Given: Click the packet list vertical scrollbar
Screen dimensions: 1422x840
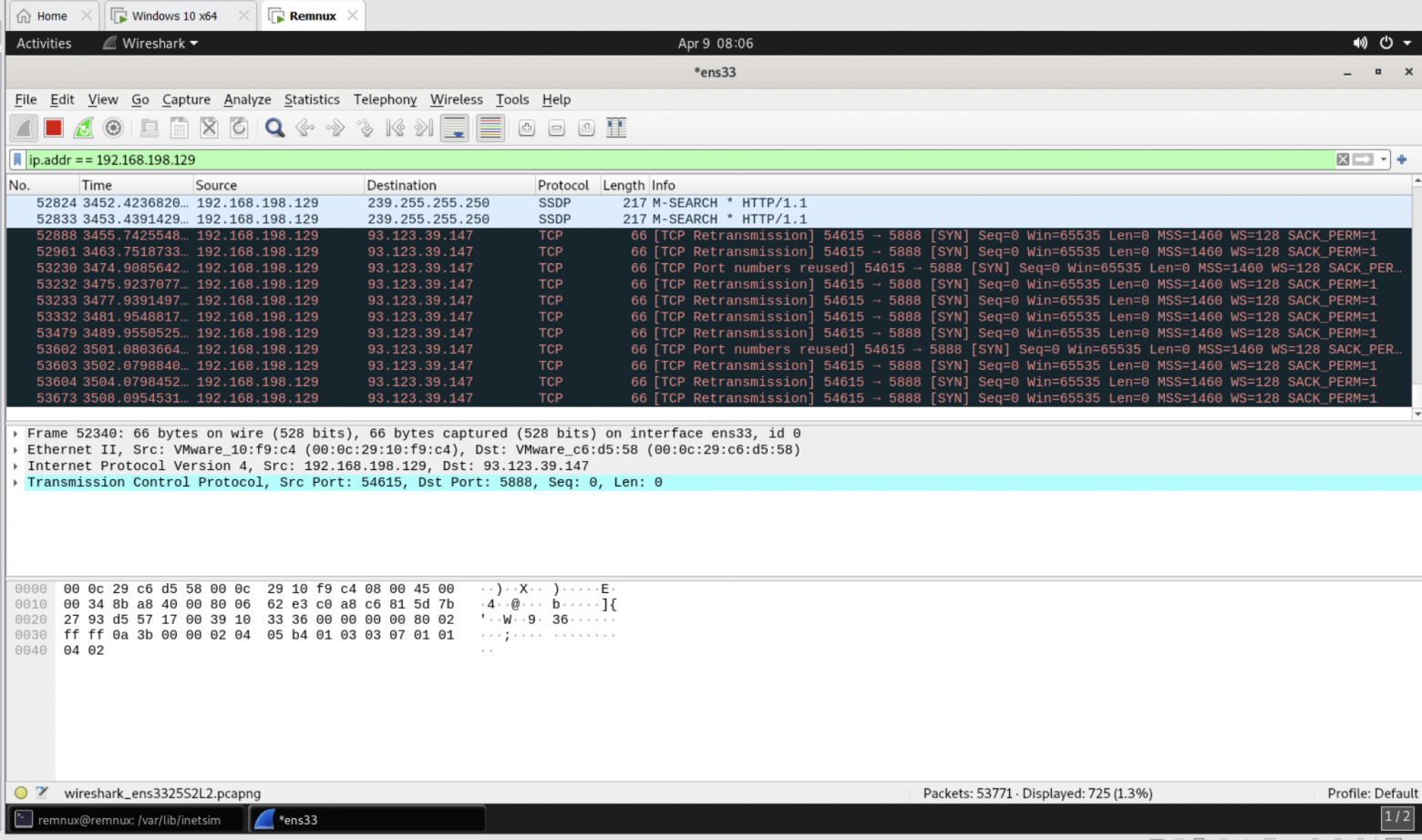Looking at the screenshot, I should 1417,297.
